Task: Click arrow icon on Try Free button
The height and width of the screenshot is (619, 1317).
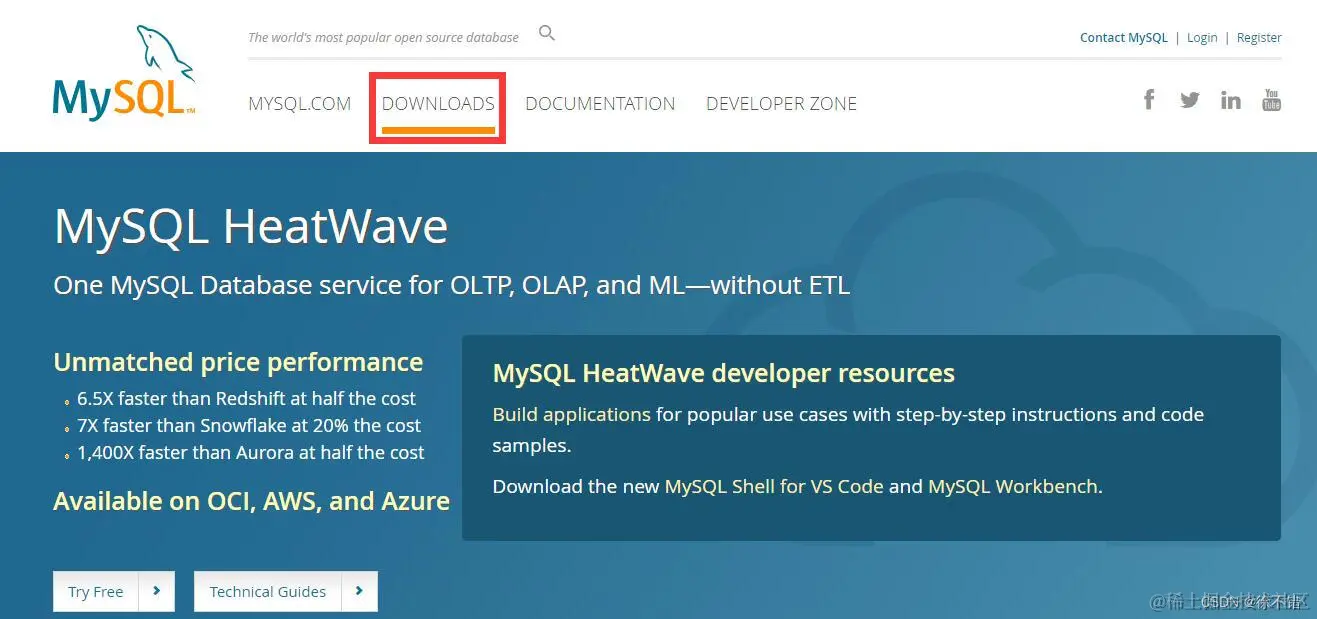Action: coord(157,591)
